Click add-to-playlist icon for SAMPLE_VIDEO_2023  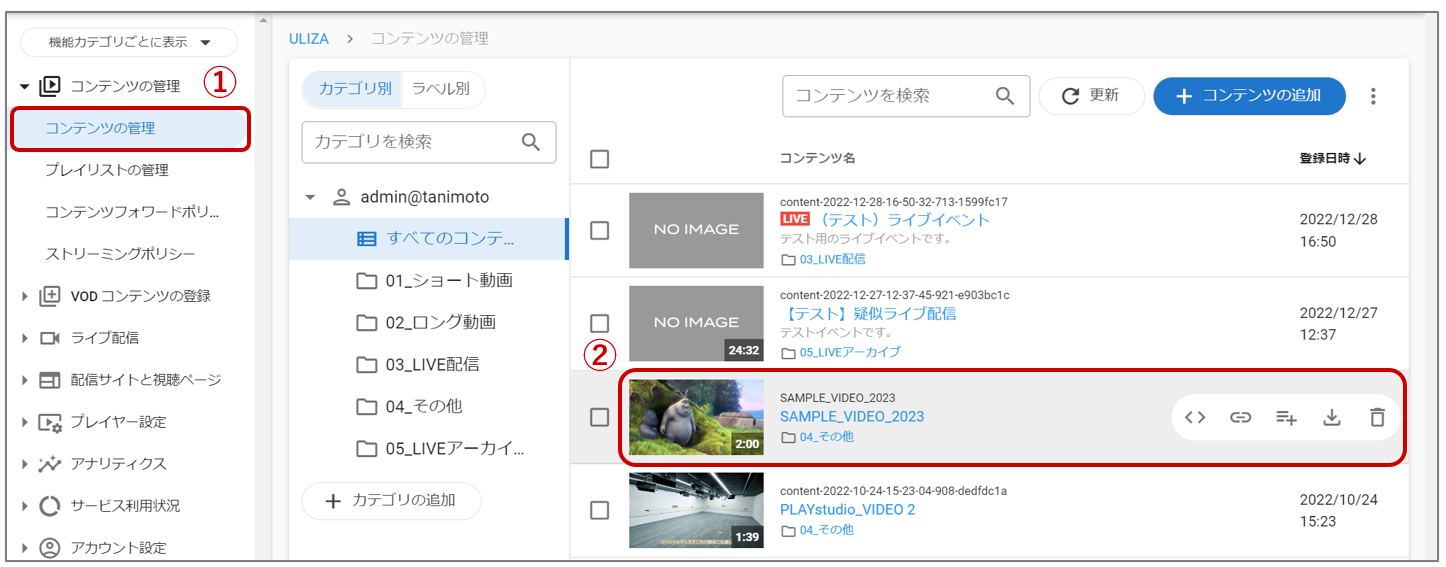pyautogui.click(x=1286, y=418)
